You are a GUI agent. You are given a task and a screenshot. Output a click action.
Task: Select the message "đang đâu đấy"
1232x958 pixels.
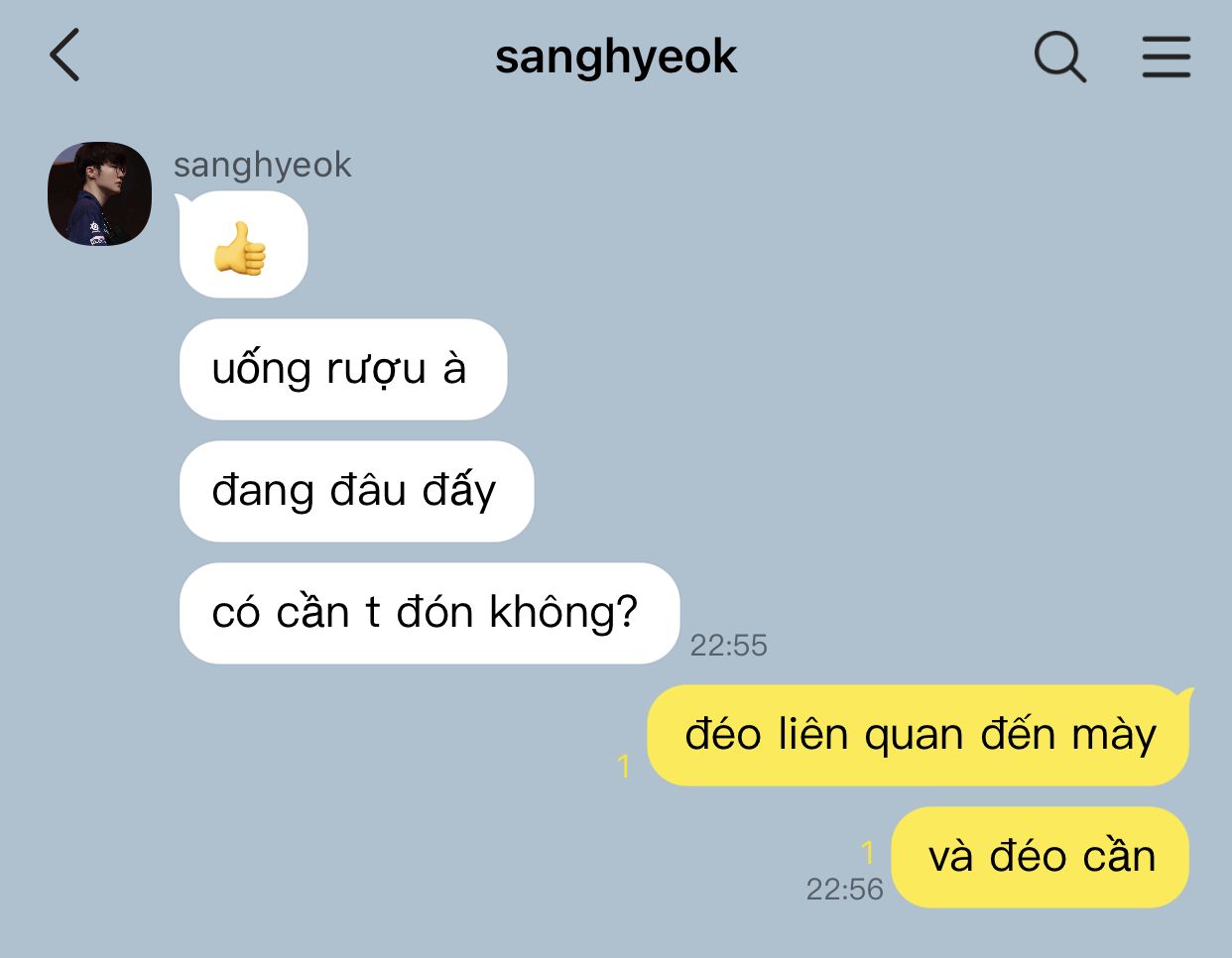click(x=356, y=491)
